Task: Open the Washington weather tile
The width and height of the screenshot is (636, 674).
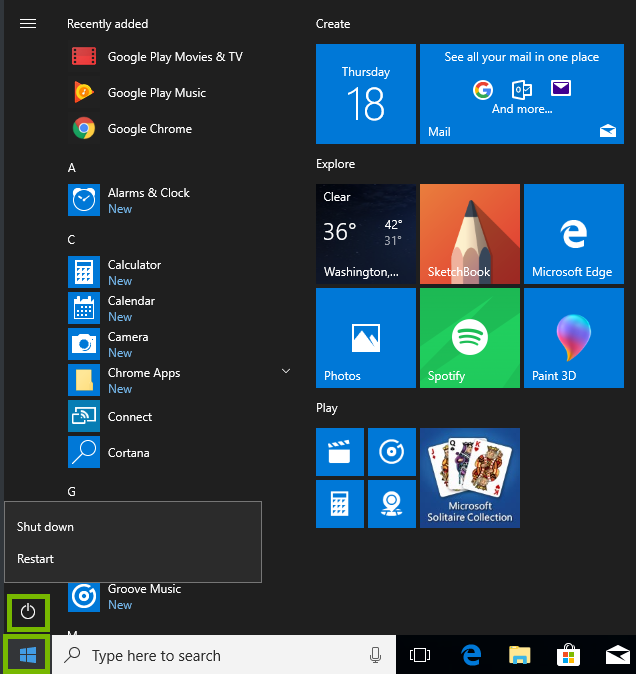Action: tap(366, 234)
